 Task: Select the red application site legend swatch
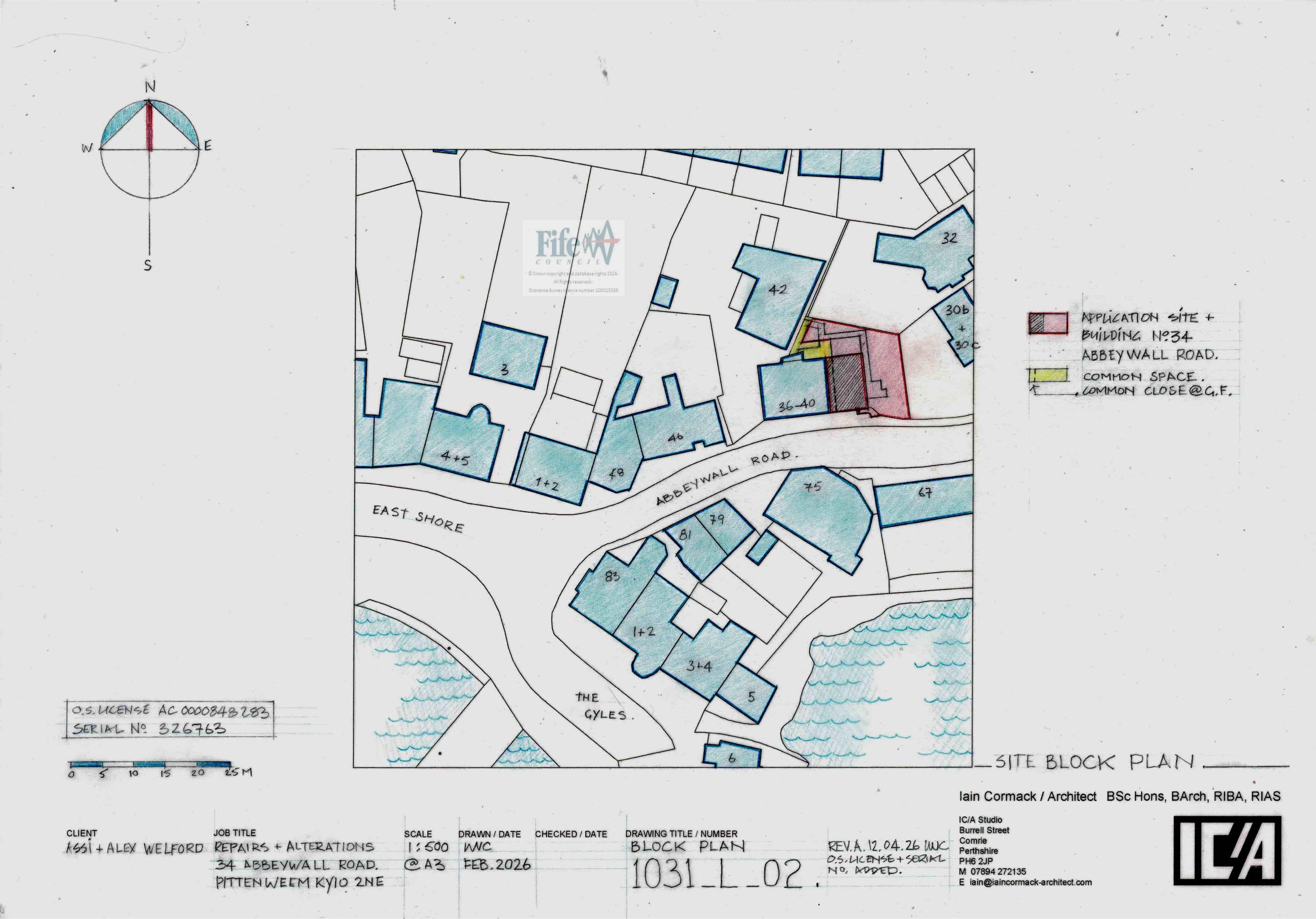pos(1048,323)
